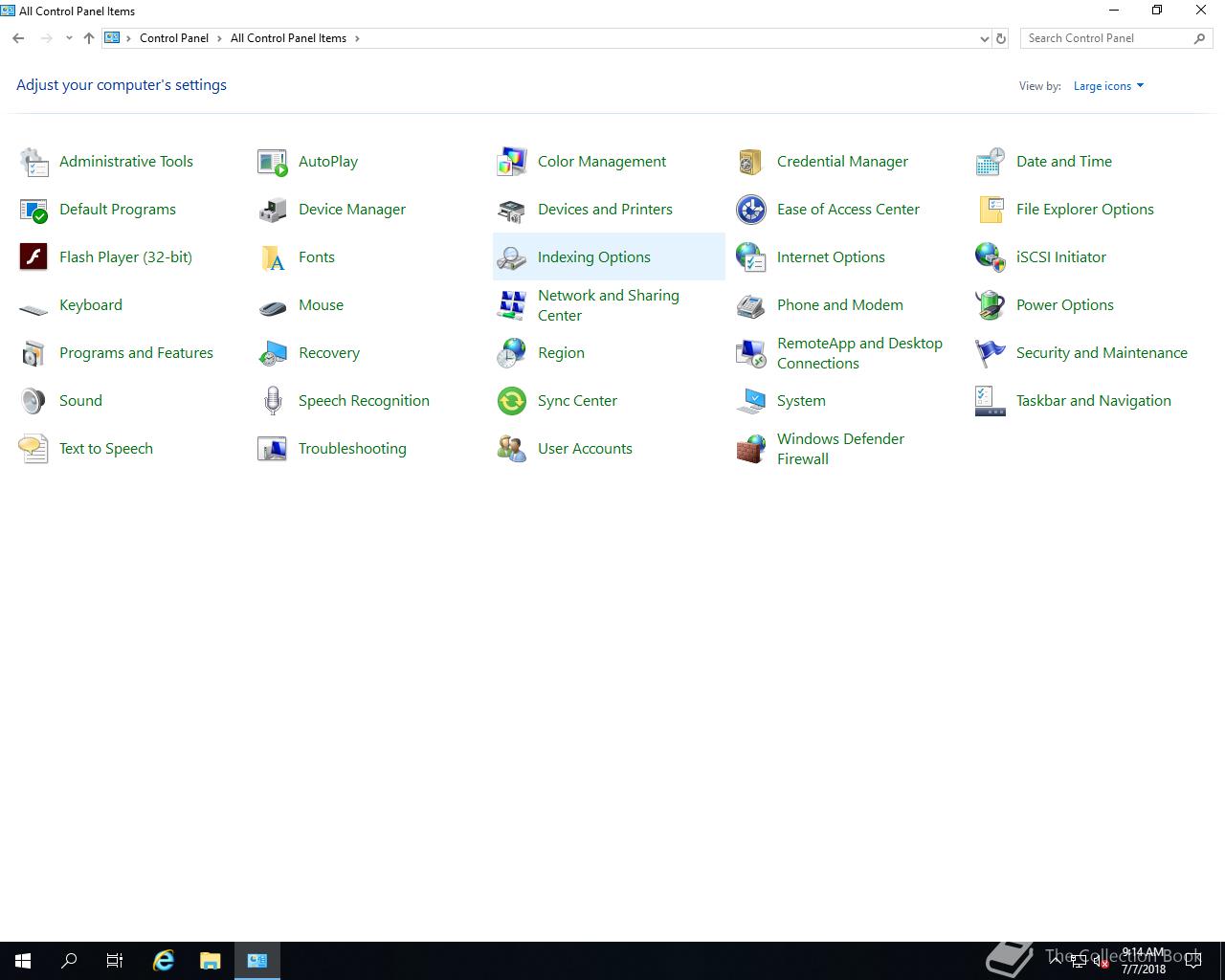The image size is (1225, 980).
Task: Open the Administrative Tools icon
Action: coord(33,162)
